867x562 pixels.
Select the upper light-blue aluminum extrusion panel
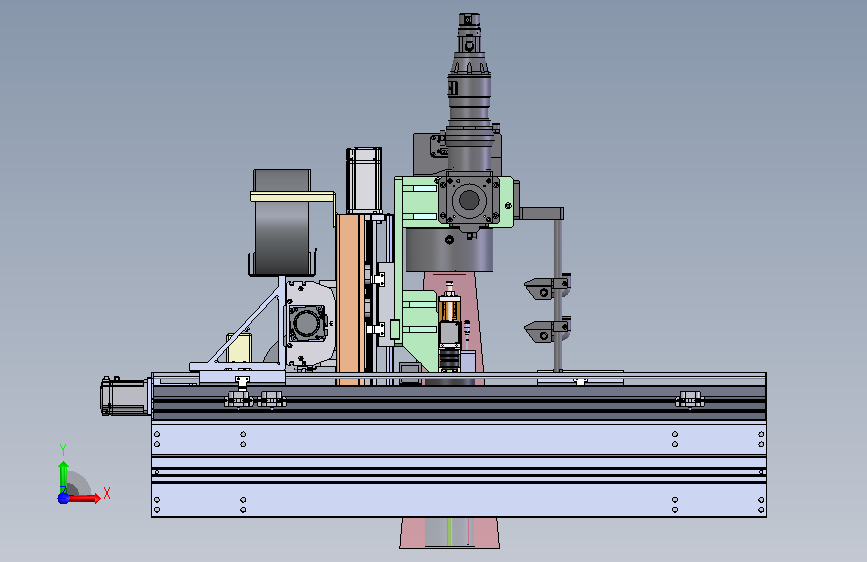pyautogui.click(x=459, y=439)
